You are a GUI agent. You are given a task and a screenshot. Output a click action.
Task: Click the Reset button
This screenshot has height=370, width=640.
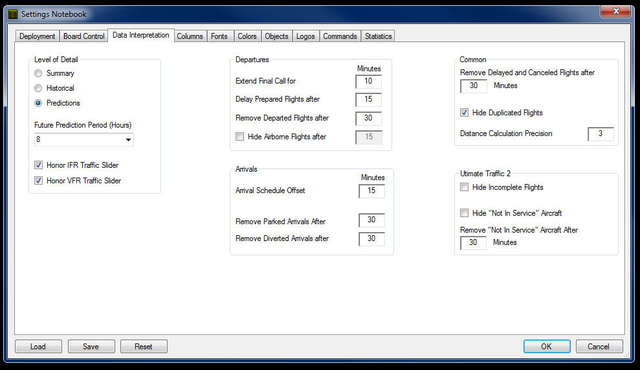coord(144,346)
